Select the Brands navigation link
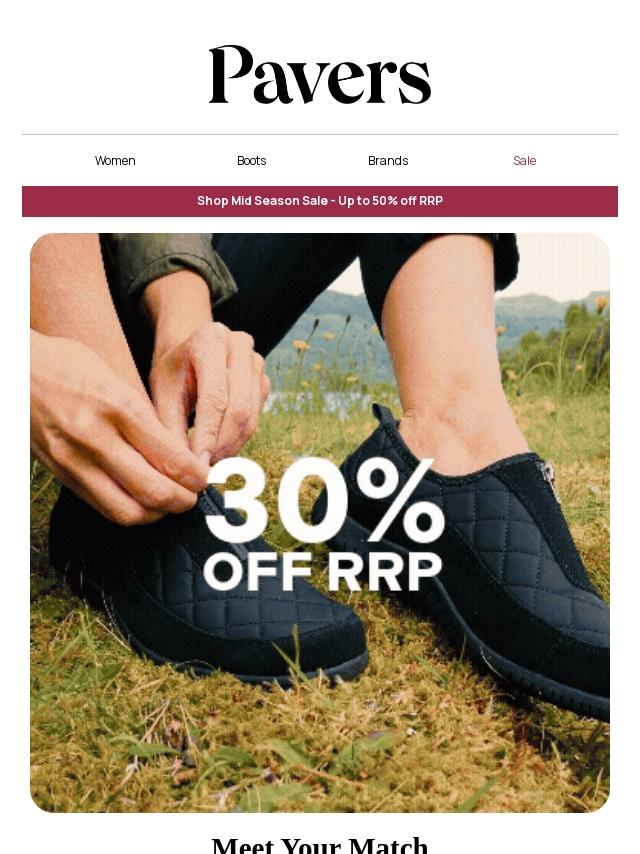Screen dimensions: 640x854 point(388,161)
